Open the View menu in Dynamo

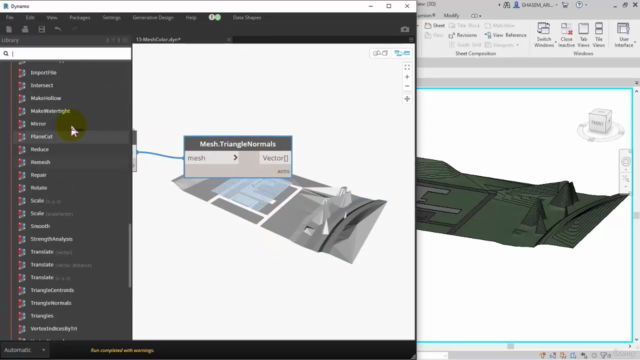52,18
